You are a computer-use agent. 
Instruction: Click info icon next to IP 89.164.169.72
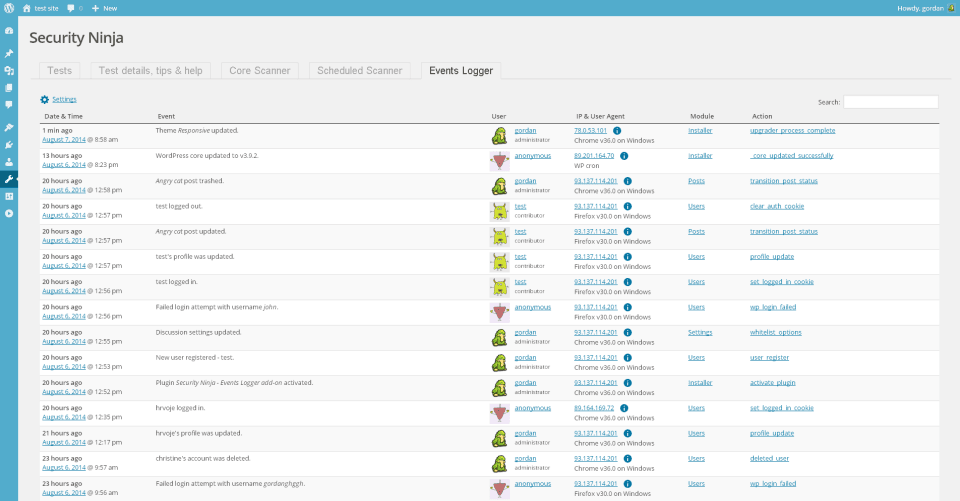pyautogui.click(x=624, y=408)
